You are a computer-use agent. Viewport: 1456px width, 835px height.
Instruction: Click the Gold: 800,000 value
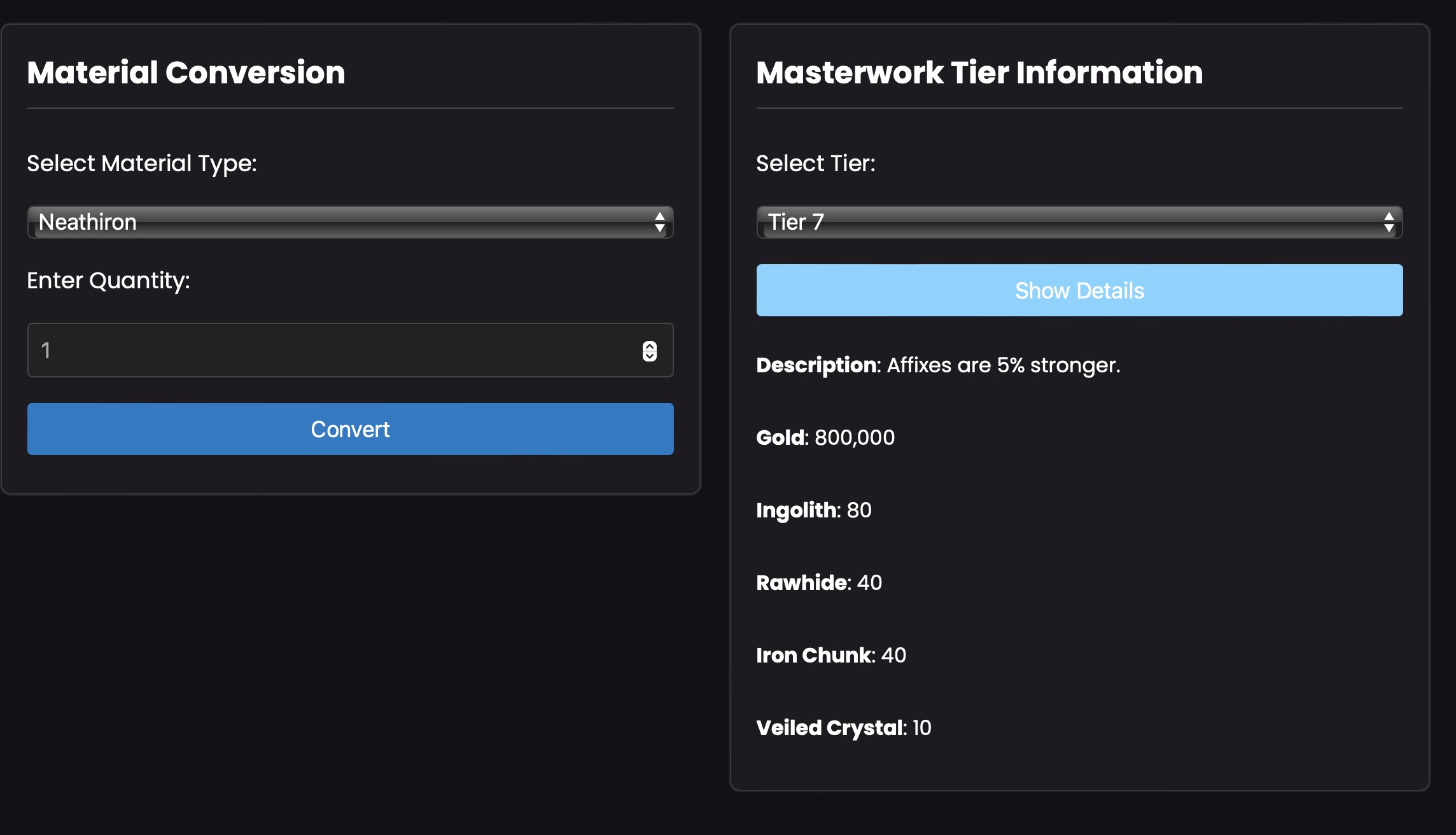point(825,438)
